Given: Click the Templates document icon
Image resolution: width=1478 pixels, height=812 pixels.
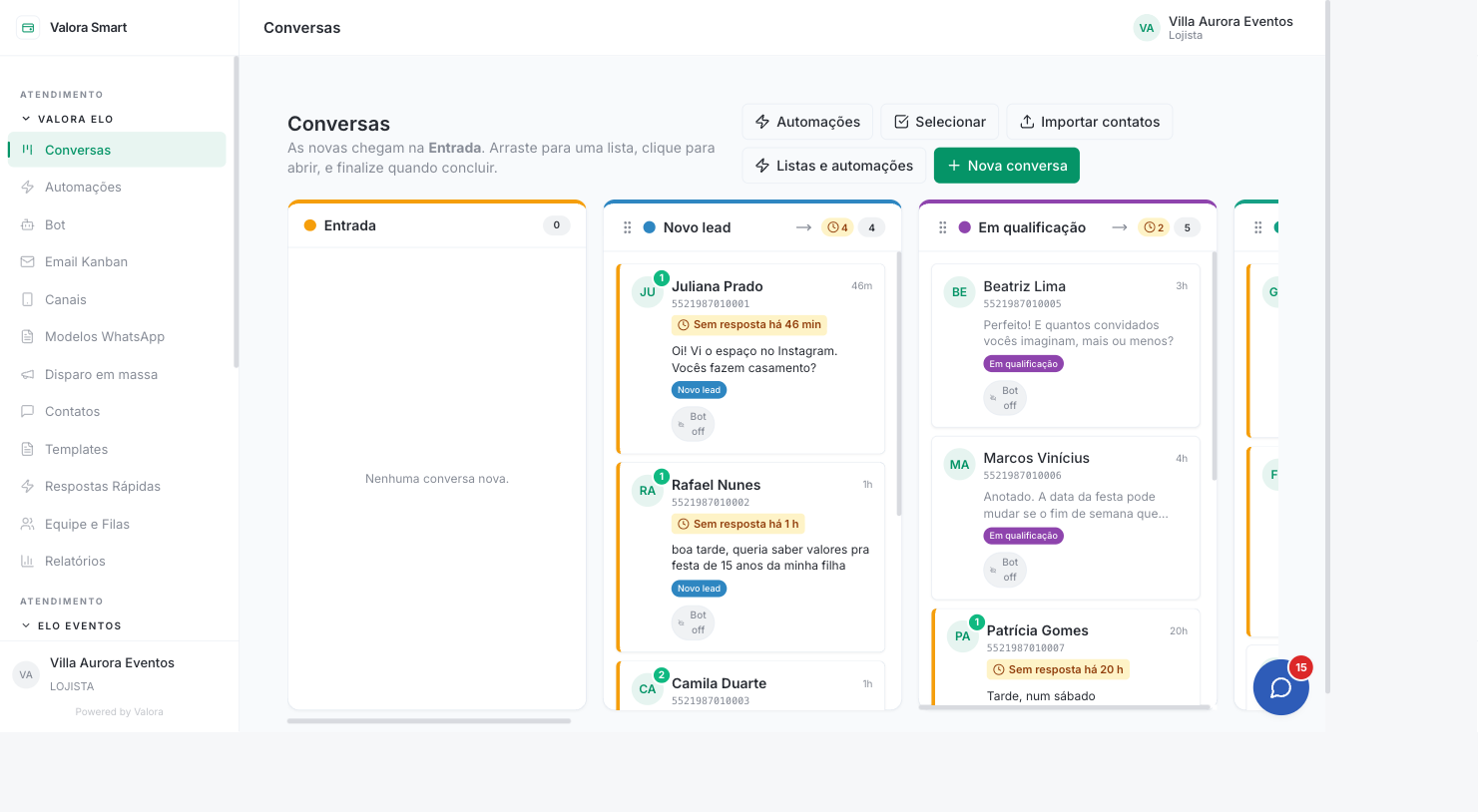Looking at the screenshot, I should click(x=28, y=450).
